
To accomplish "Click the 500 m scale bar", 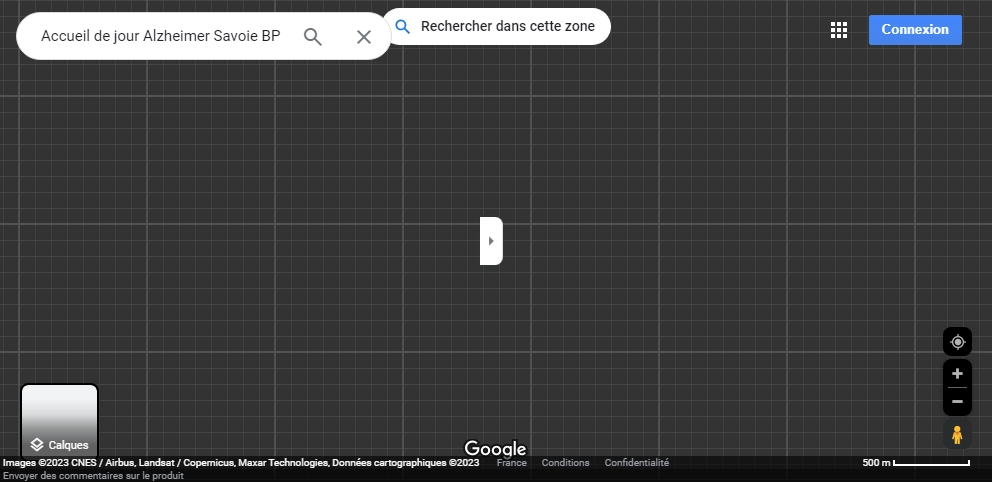I will pos(915,462).
